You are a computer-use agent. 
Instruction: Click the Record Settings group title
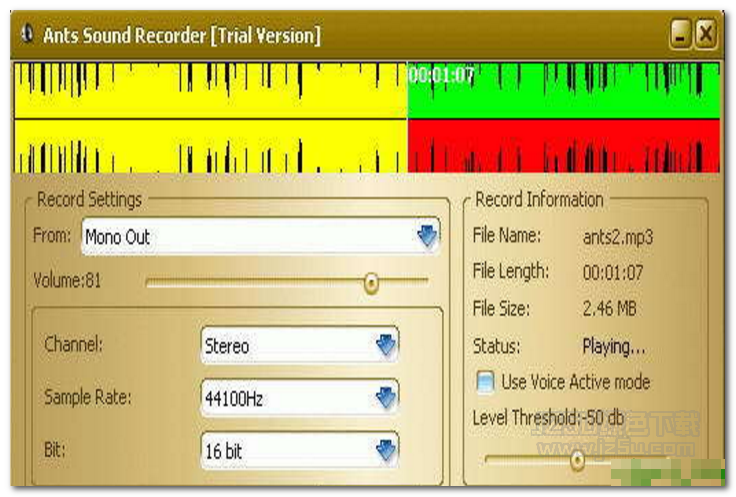tap(89, 199)
